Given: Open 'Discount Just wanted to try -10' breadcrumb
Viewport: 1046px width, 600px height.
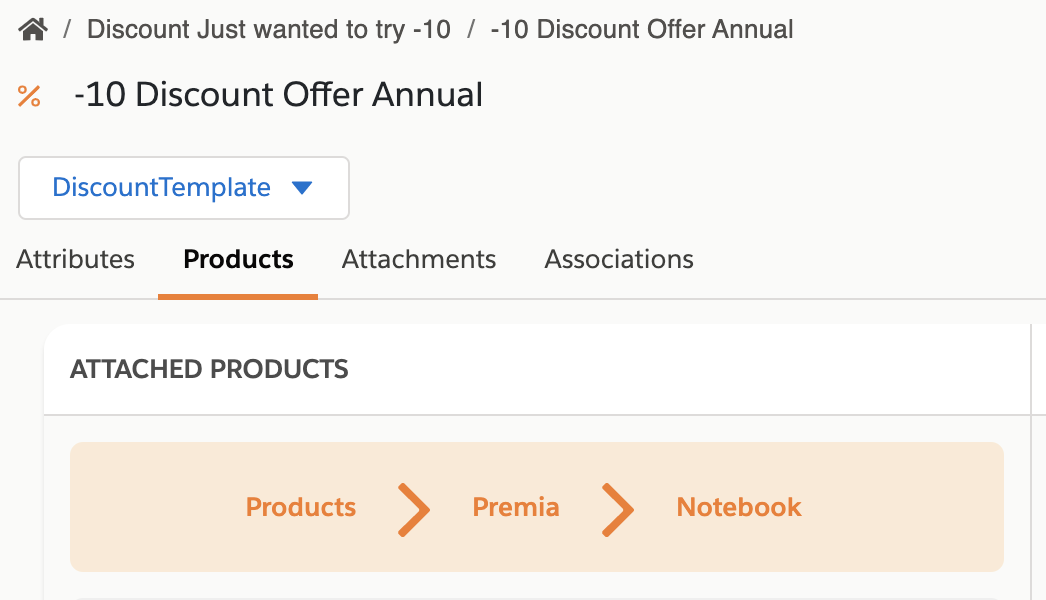Looking at the screenshot, I should tap(269, 29).
